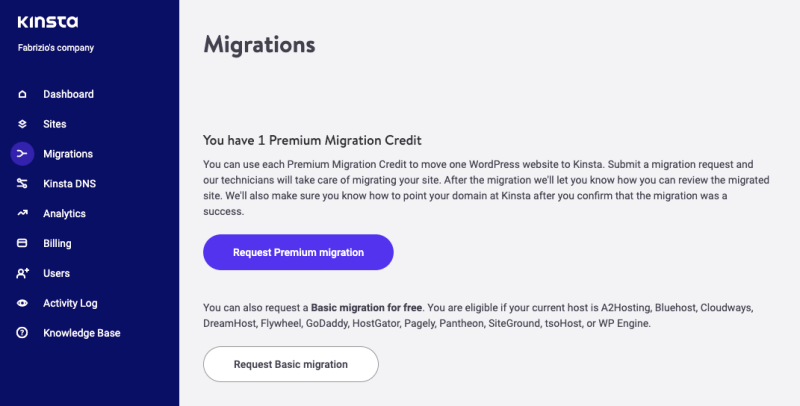Screen dimensions: 800x406
Task: Click the Users add-person icon
Action: [22, 273]
